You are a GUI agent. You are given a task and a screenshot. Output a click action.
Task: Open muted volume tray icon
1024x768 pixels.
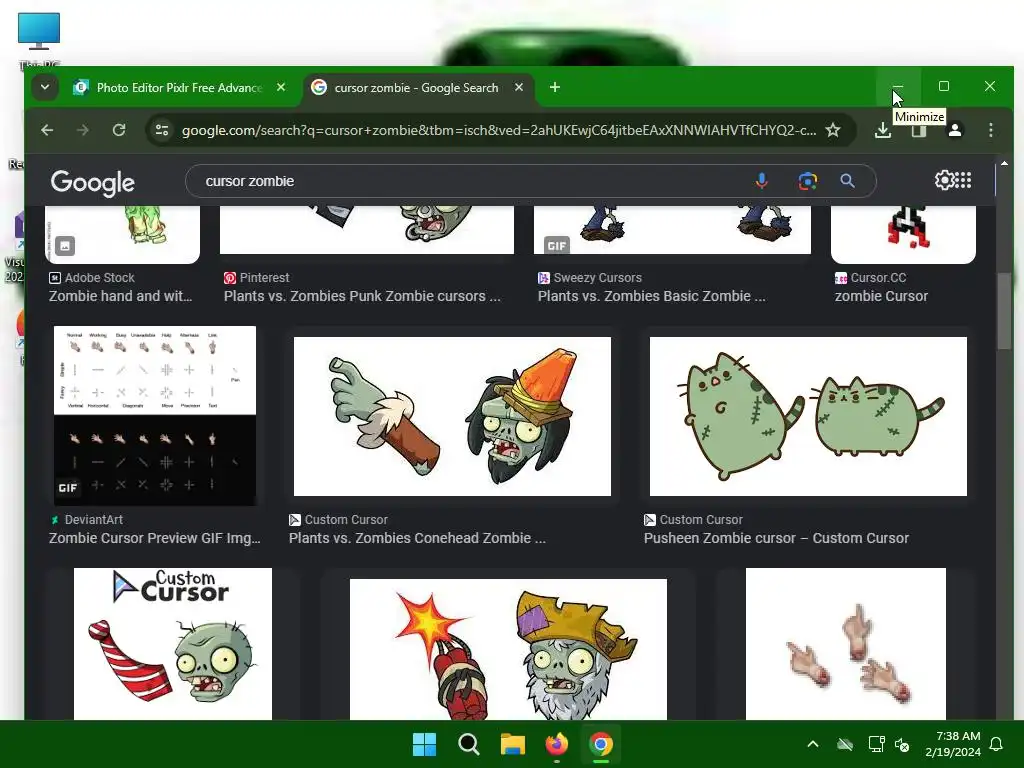tap(902, 744)
